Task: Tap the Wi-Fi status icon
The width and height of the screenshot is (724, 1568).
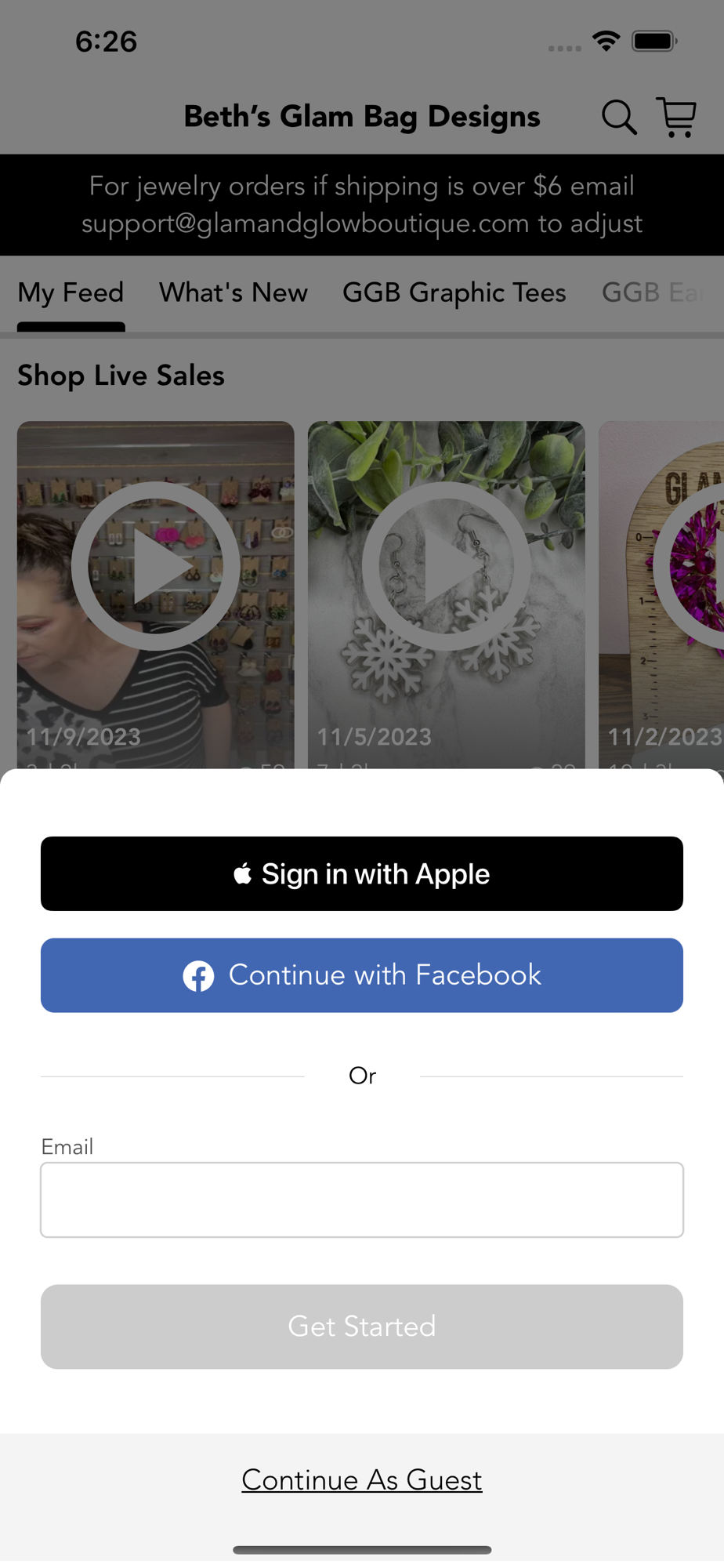Action: (x=606, y=41)
